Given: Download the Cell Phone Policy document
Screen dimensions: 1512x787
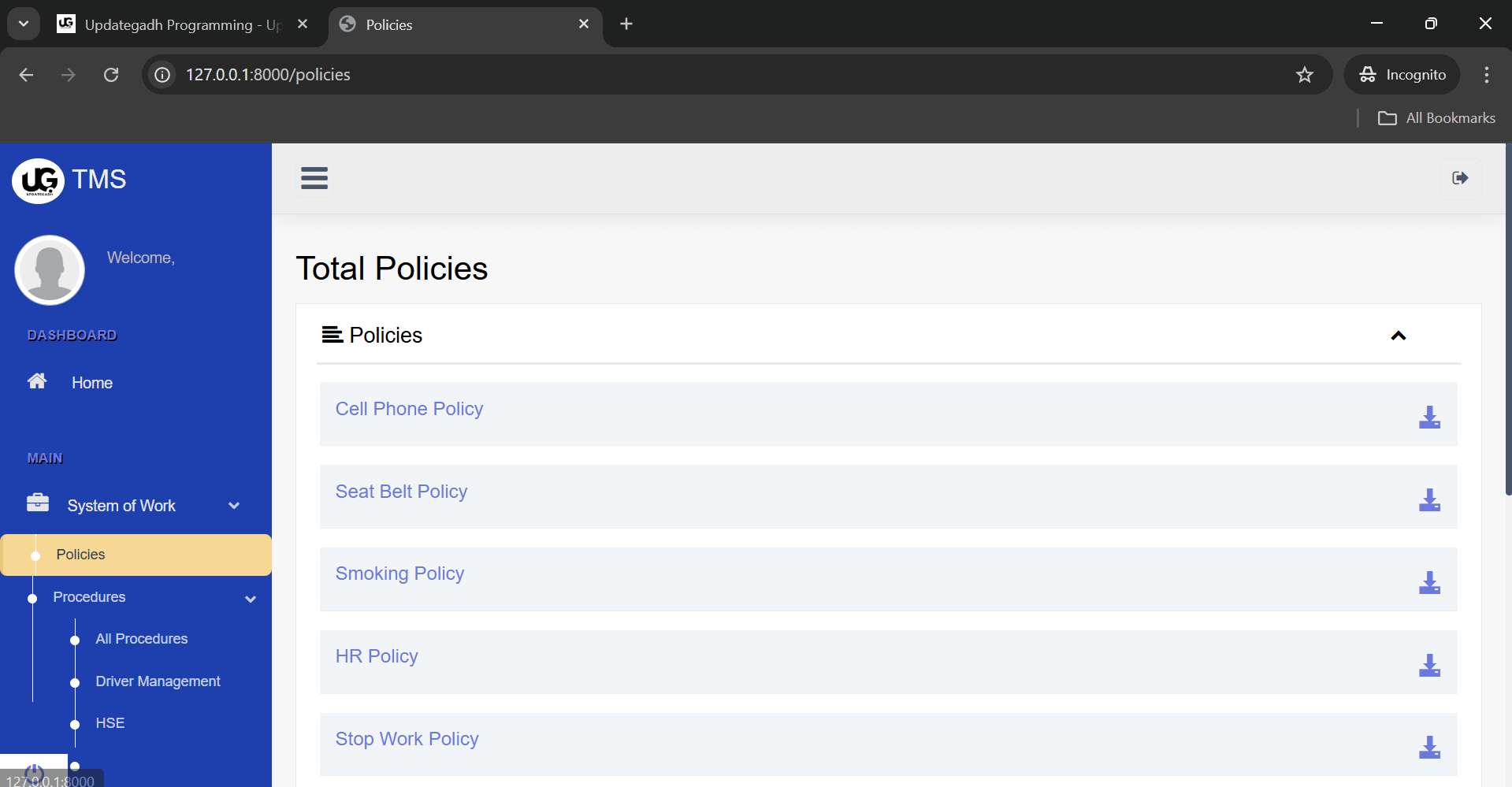Looking at the screenshot, I should point(1429,417).
